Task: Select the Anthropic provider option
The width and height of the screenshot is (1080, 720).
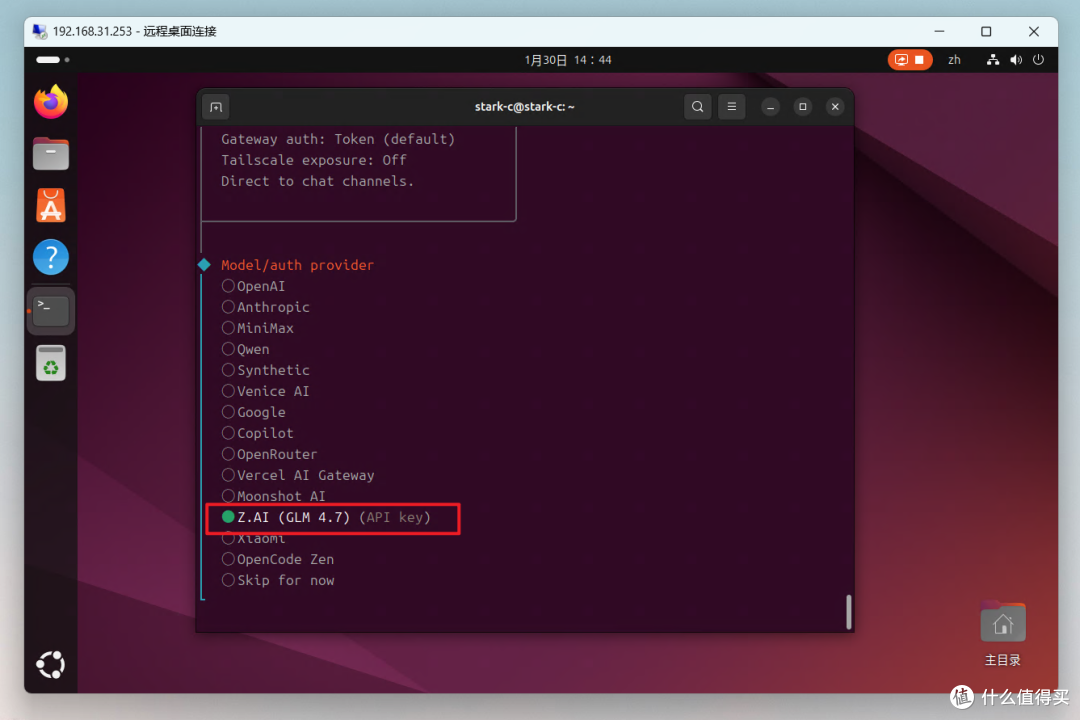Action: (265, 307)
